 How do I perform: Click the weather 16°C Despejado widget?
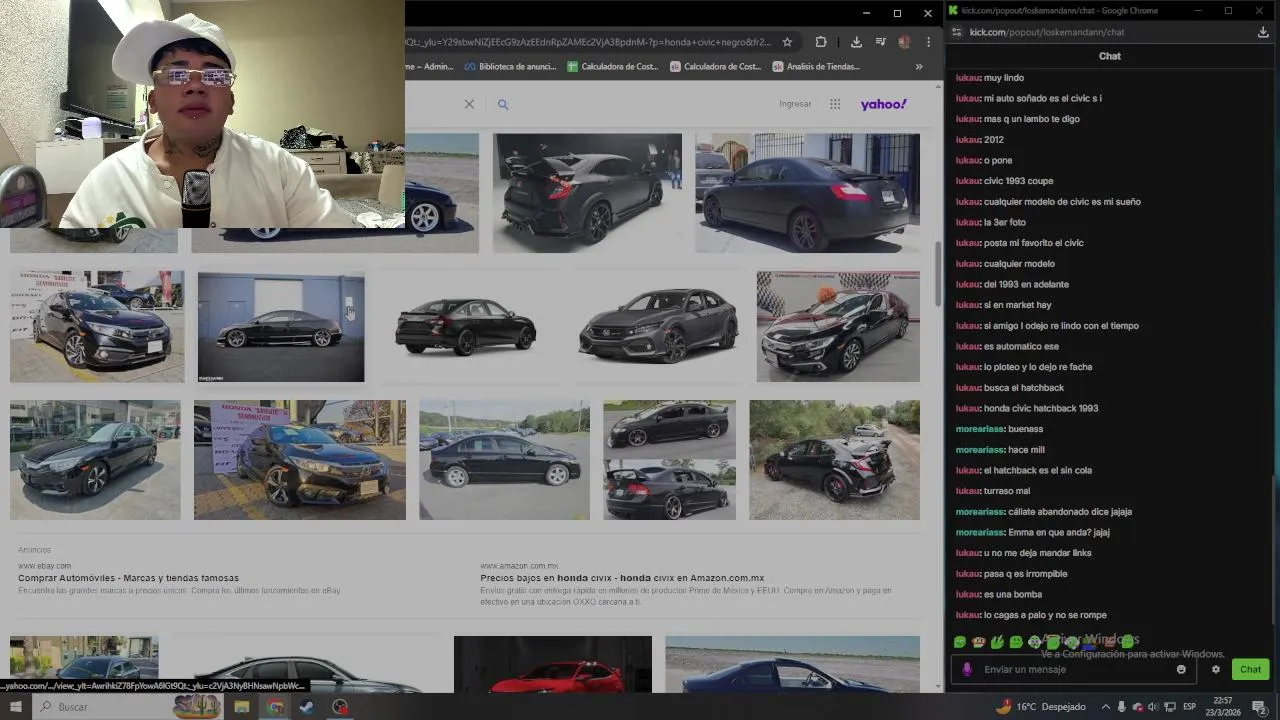pyautogui.click(x=1040, y=707)
